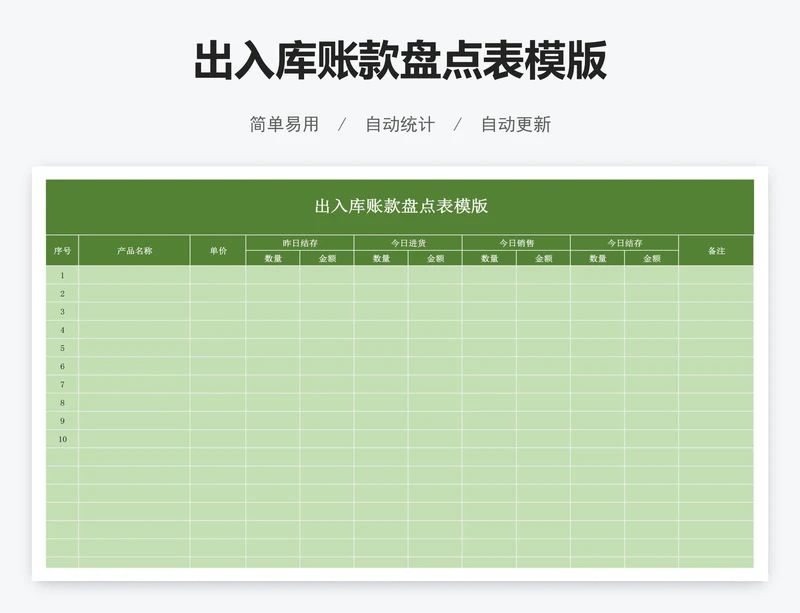Click 数量 subheader under 昨日结存
The image size is (800, 613).
[x=273, y=258]
